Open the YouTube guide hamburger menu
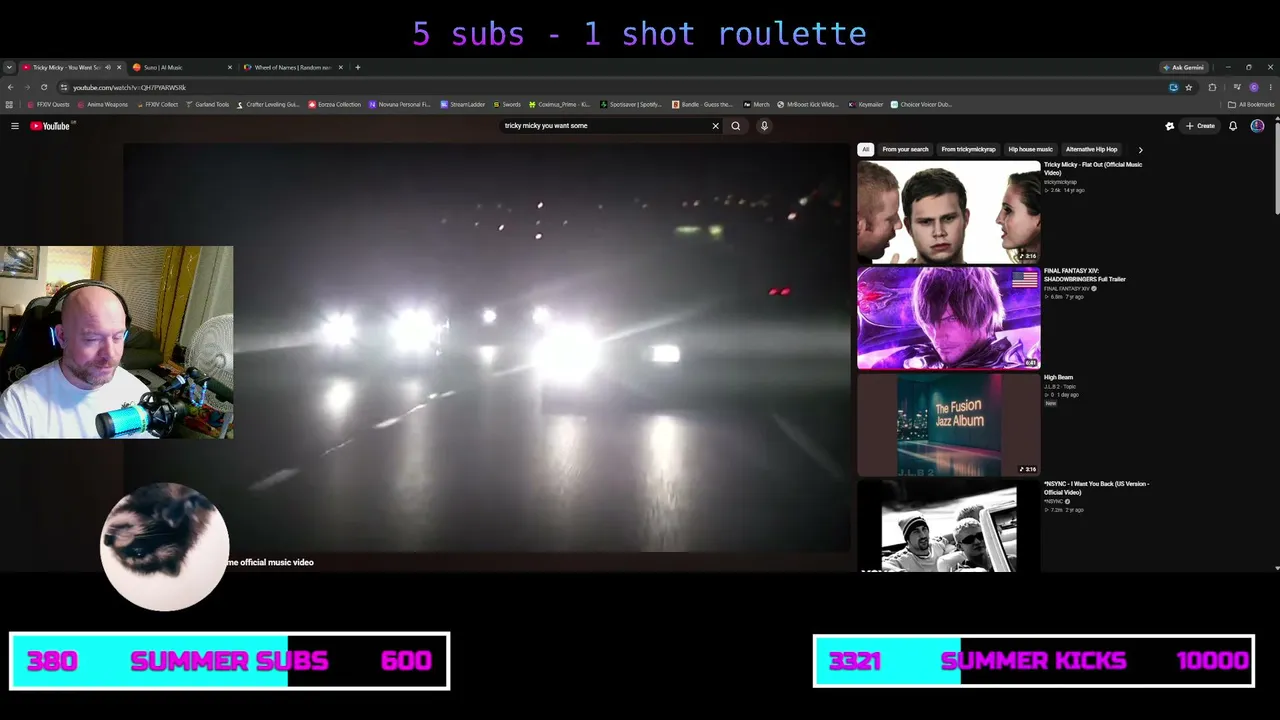This screenshot has height=720, width=1280. click(15, 126)
